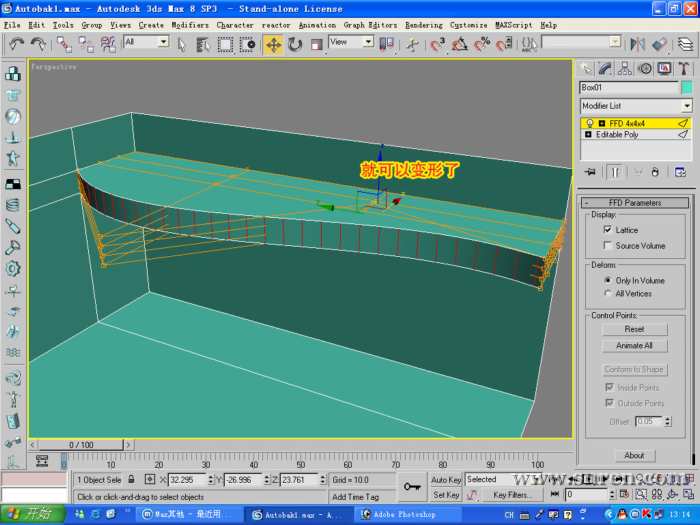The width and height of the screenshot is (700, 525).
Task: Collapse the FFD Parameters rollout
Action: click(x=634, y=203)
